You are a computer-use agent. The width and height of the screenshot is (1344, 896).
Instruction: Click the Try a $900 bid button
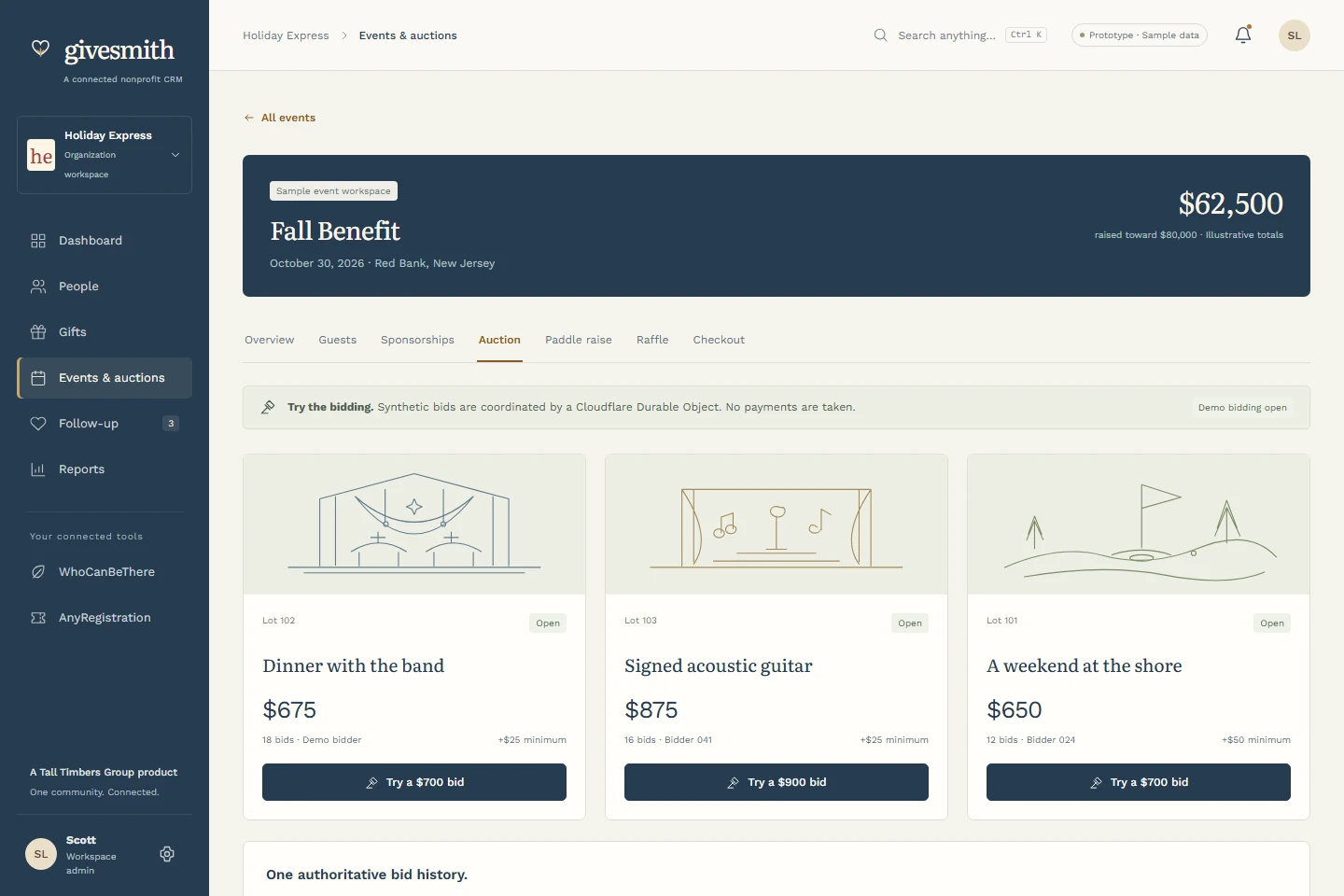pyautogui.click(x=777, y=782)
